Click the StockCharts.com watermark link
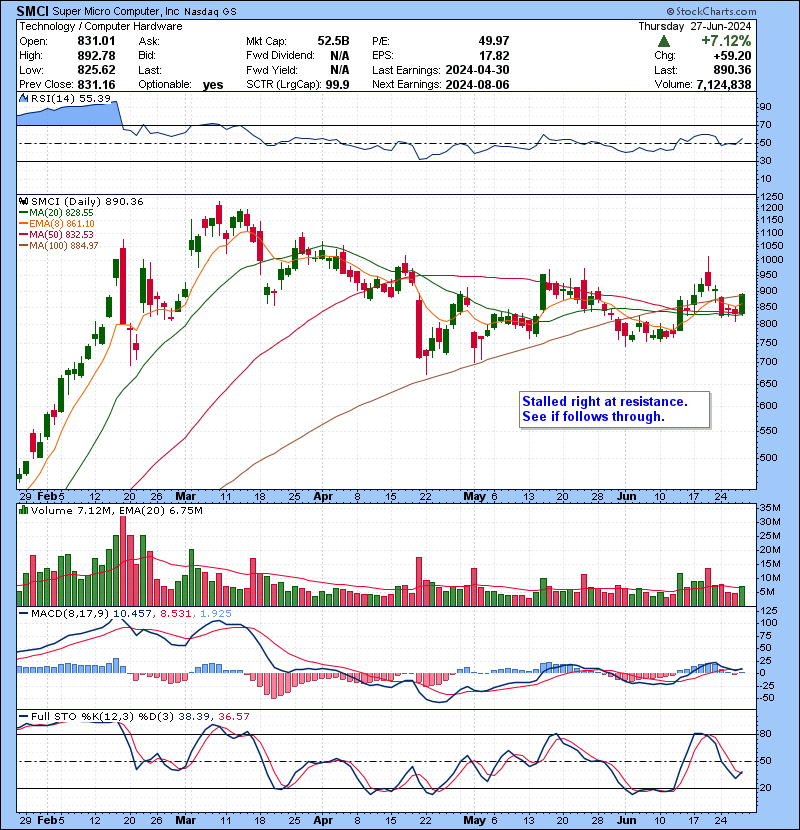Image resolution: width=800 pixels, height=830 pixels. [x=711, y=11]
